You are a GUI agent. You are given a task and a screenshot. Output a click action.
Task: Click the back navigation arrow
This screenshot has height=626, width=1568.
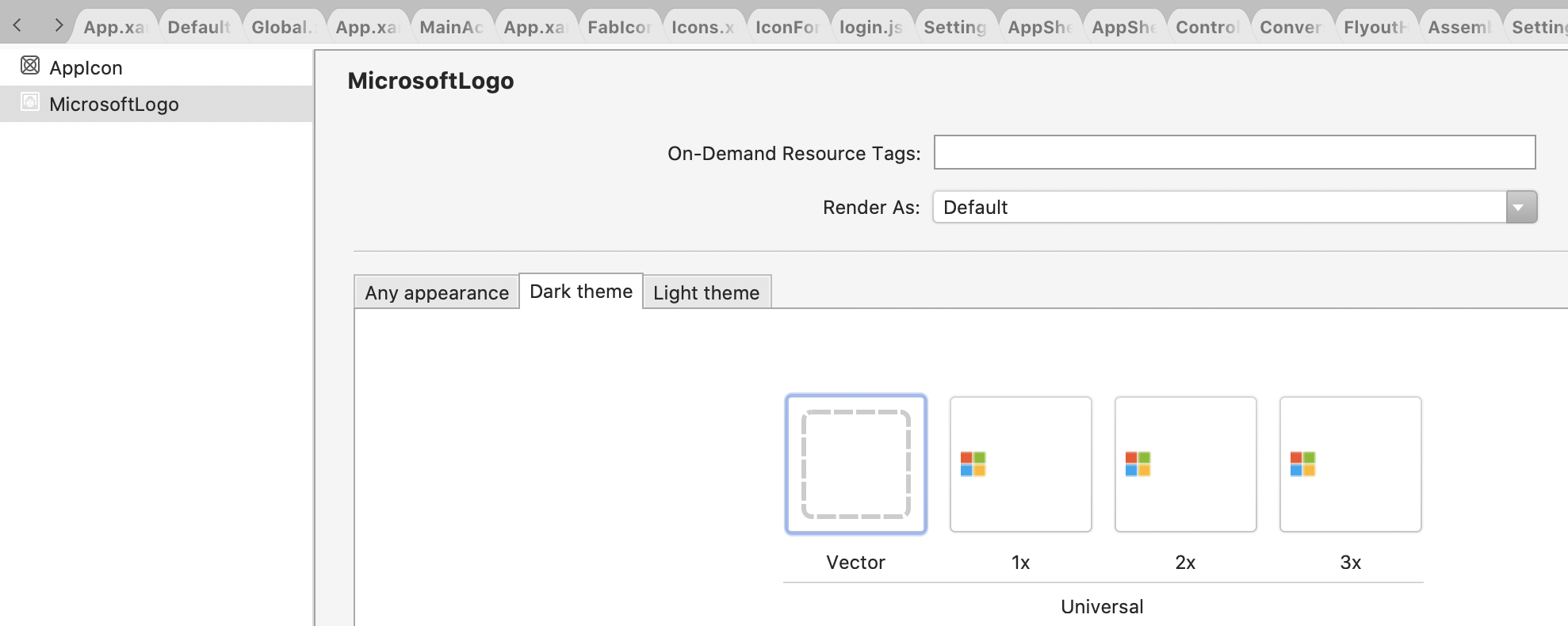17,25
